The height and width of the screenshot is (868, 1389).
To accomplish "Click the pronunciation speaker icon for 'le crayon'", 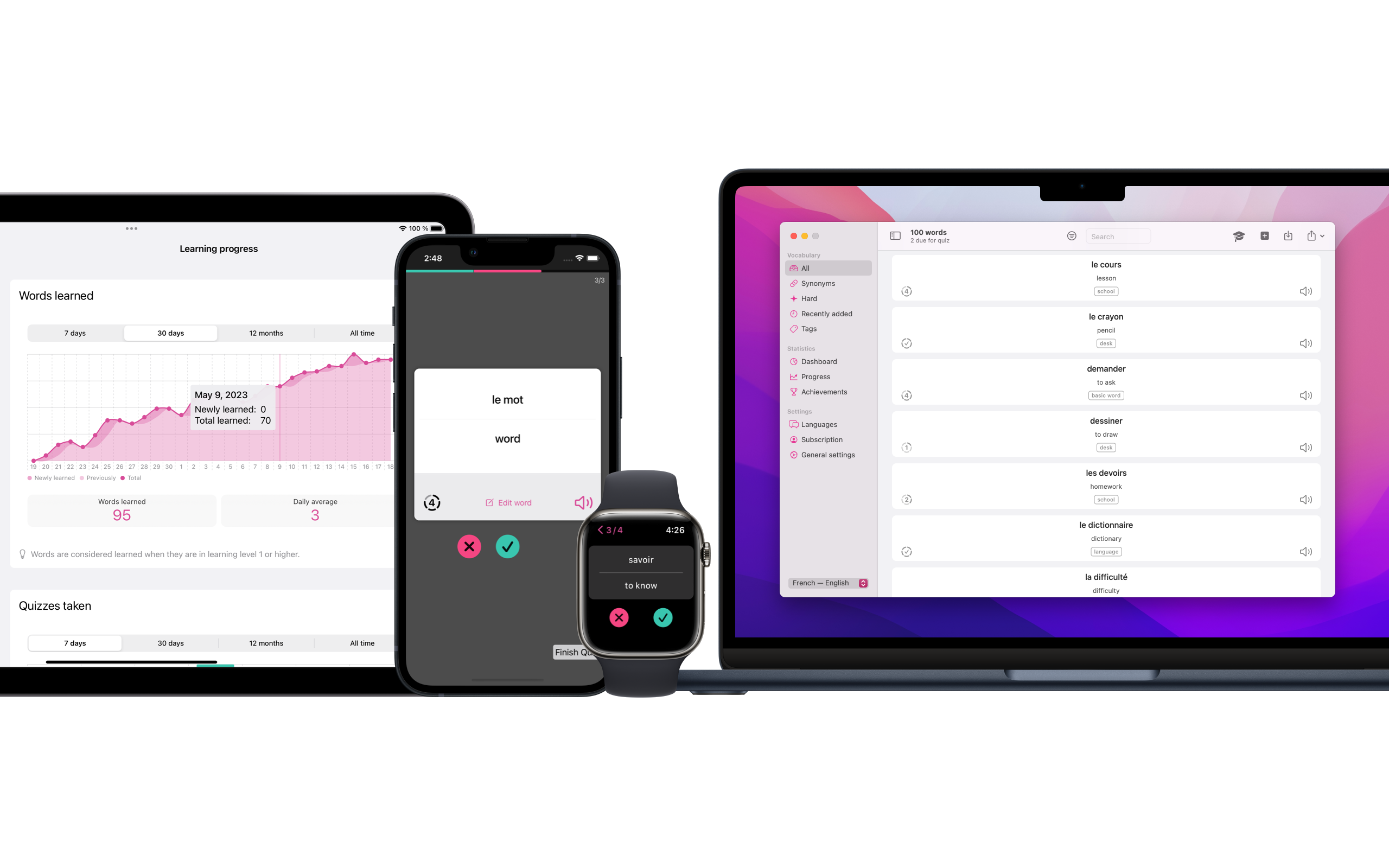I will (x=1306, y=343).
